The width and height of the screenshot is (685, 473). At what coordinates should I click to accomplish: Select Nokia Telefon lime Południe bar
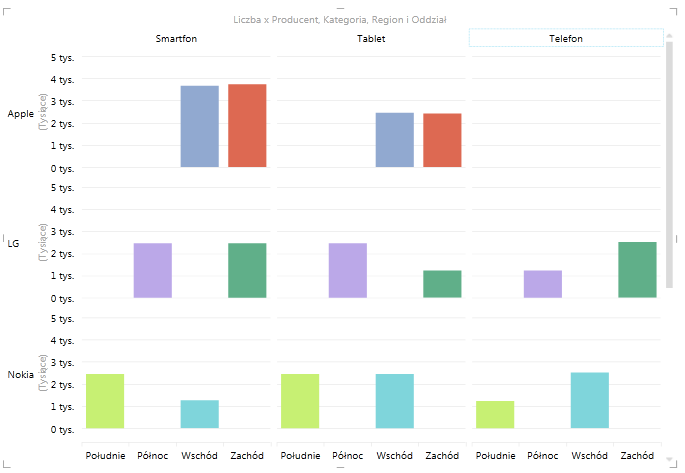click(495, 414)
